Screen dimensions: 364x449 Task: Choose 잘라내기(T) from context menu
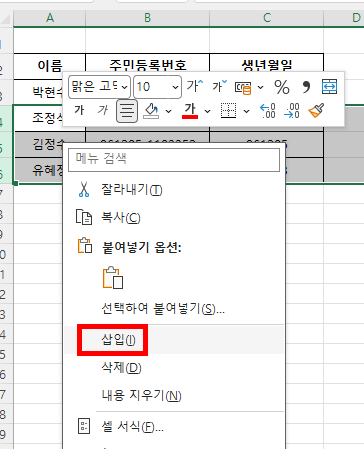point(174,190)
